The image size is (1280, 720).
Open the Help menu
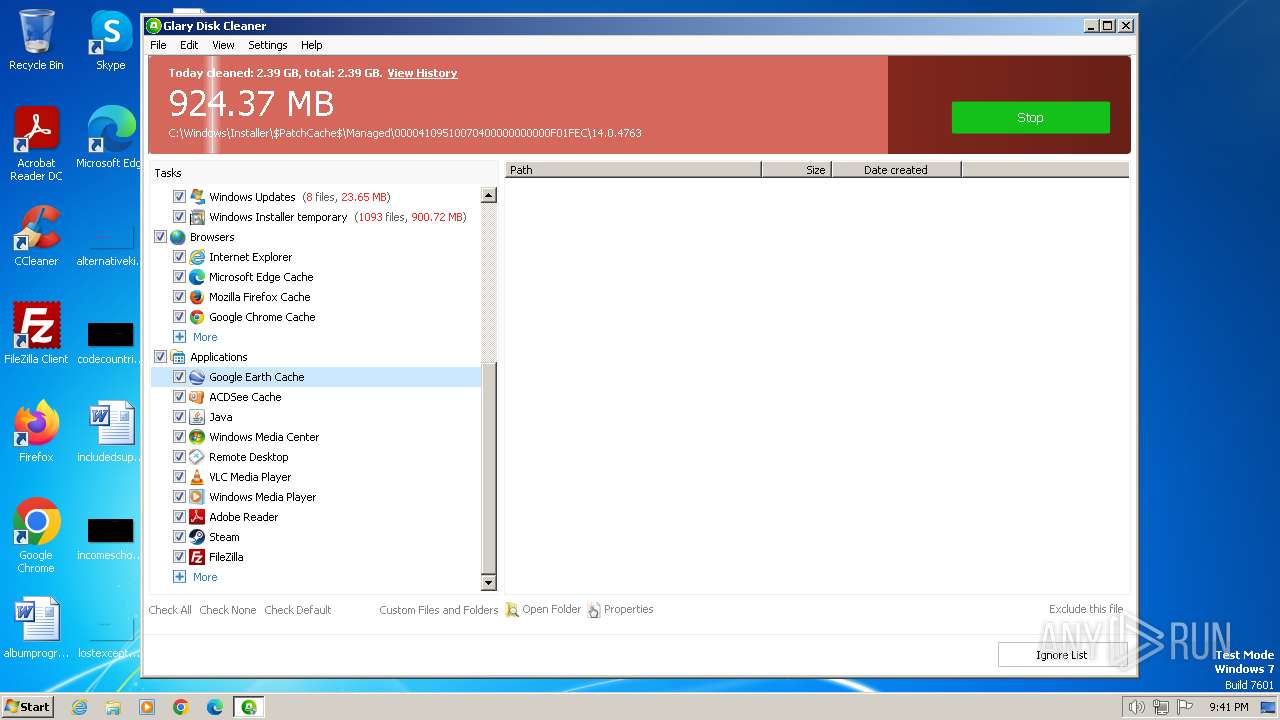[x=312, y=45]
